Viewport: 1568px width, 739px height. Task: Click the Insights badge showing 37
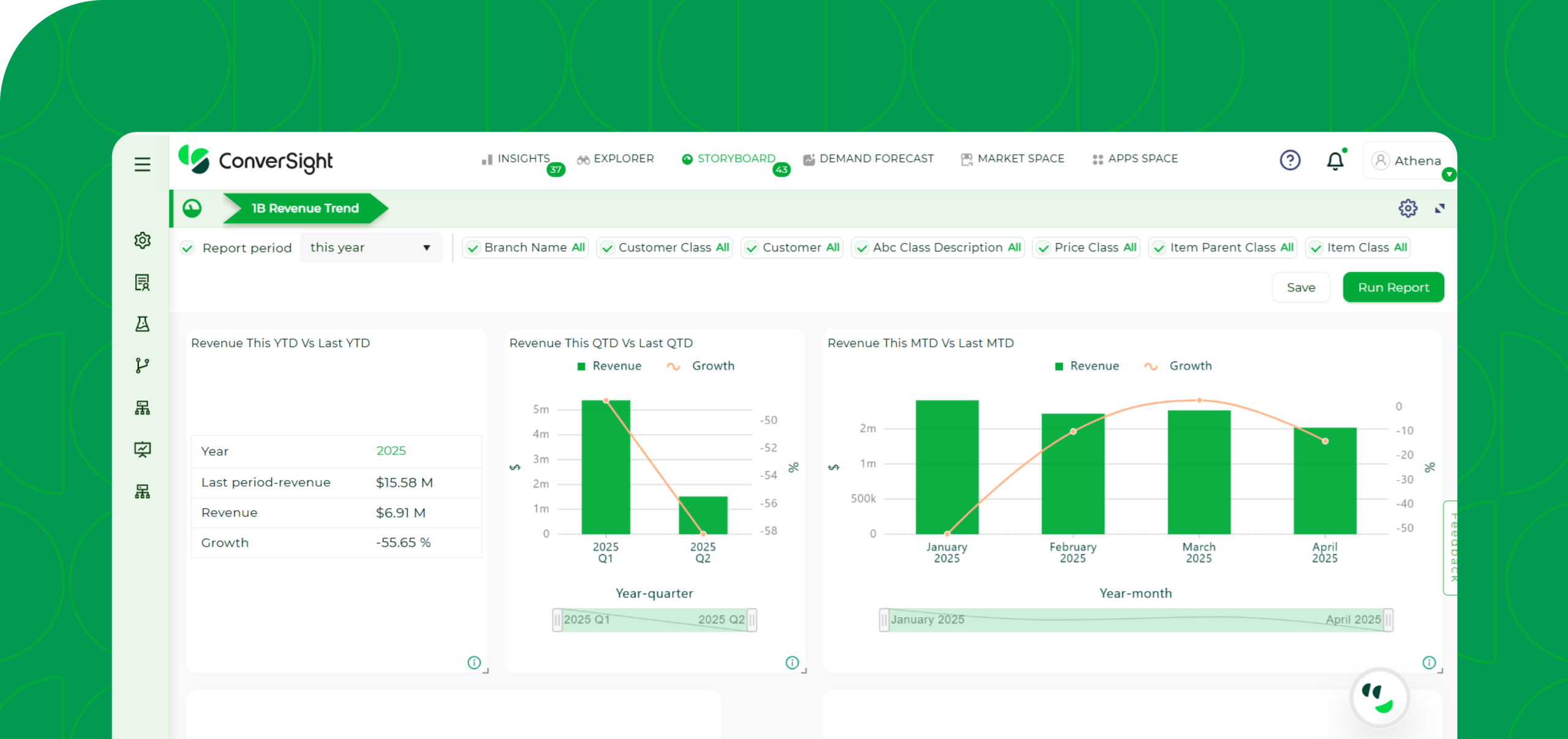tap(556, 170)
